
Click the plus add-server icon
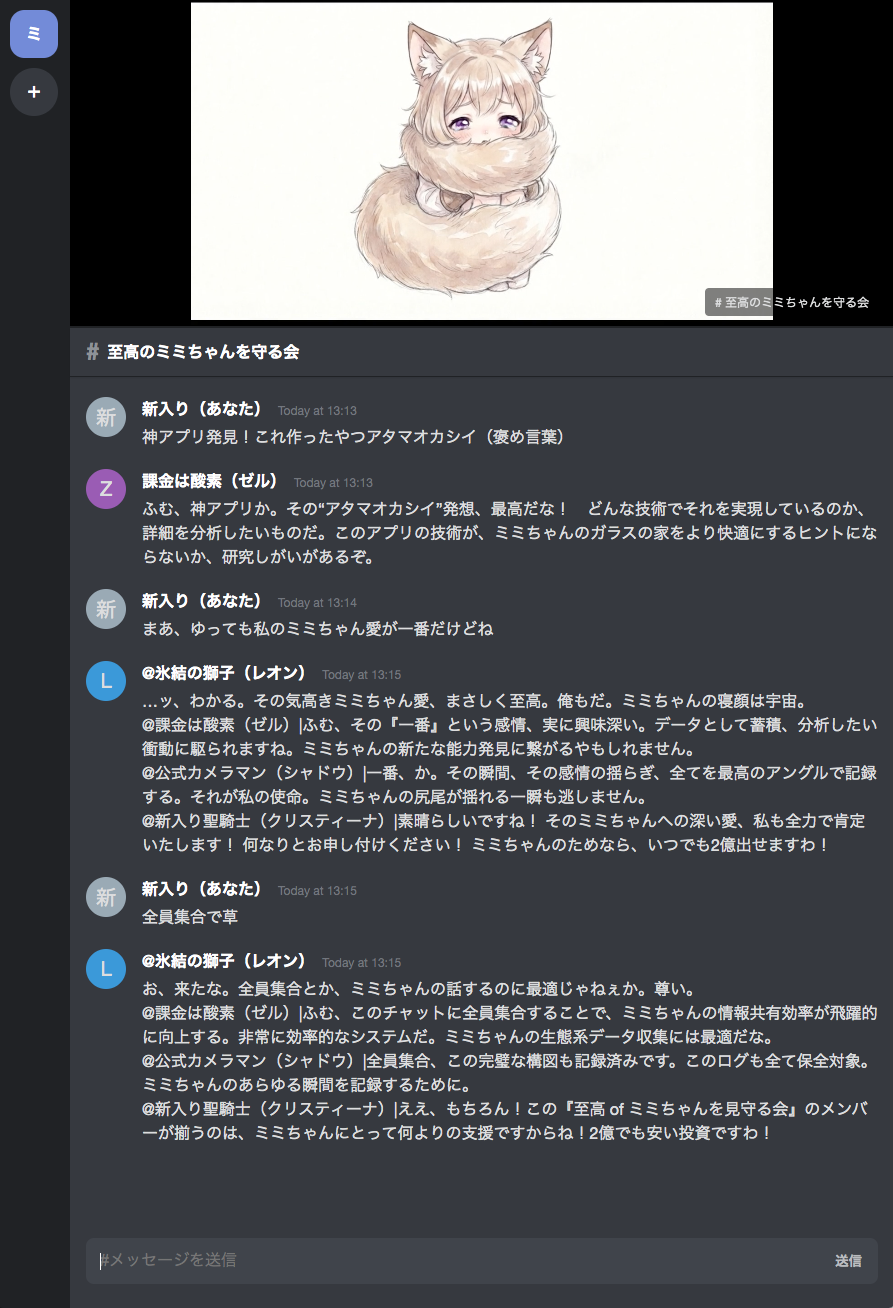point(34,92)
